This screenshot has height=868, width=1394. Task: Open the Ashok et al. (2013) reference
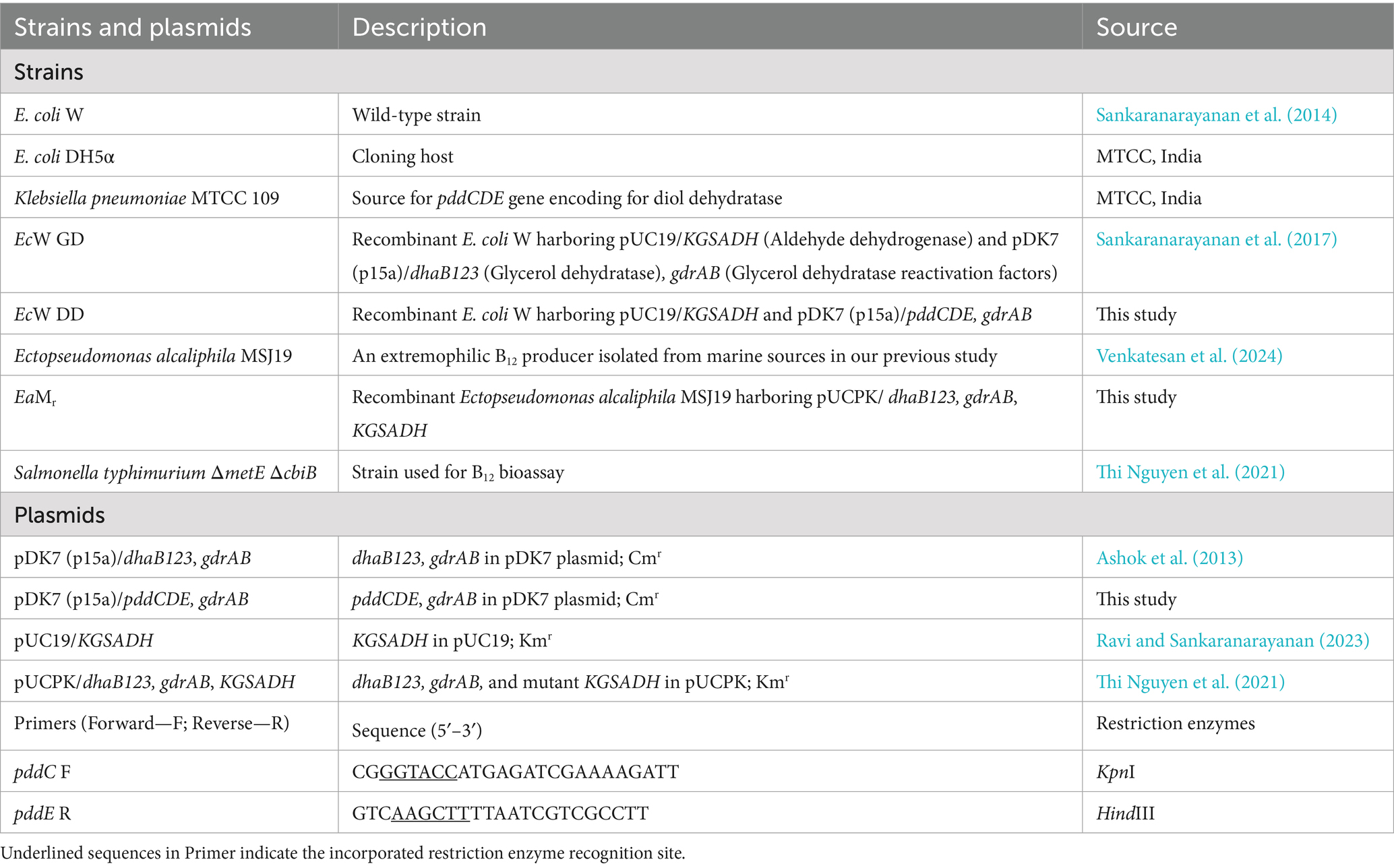pos(1170,557)
